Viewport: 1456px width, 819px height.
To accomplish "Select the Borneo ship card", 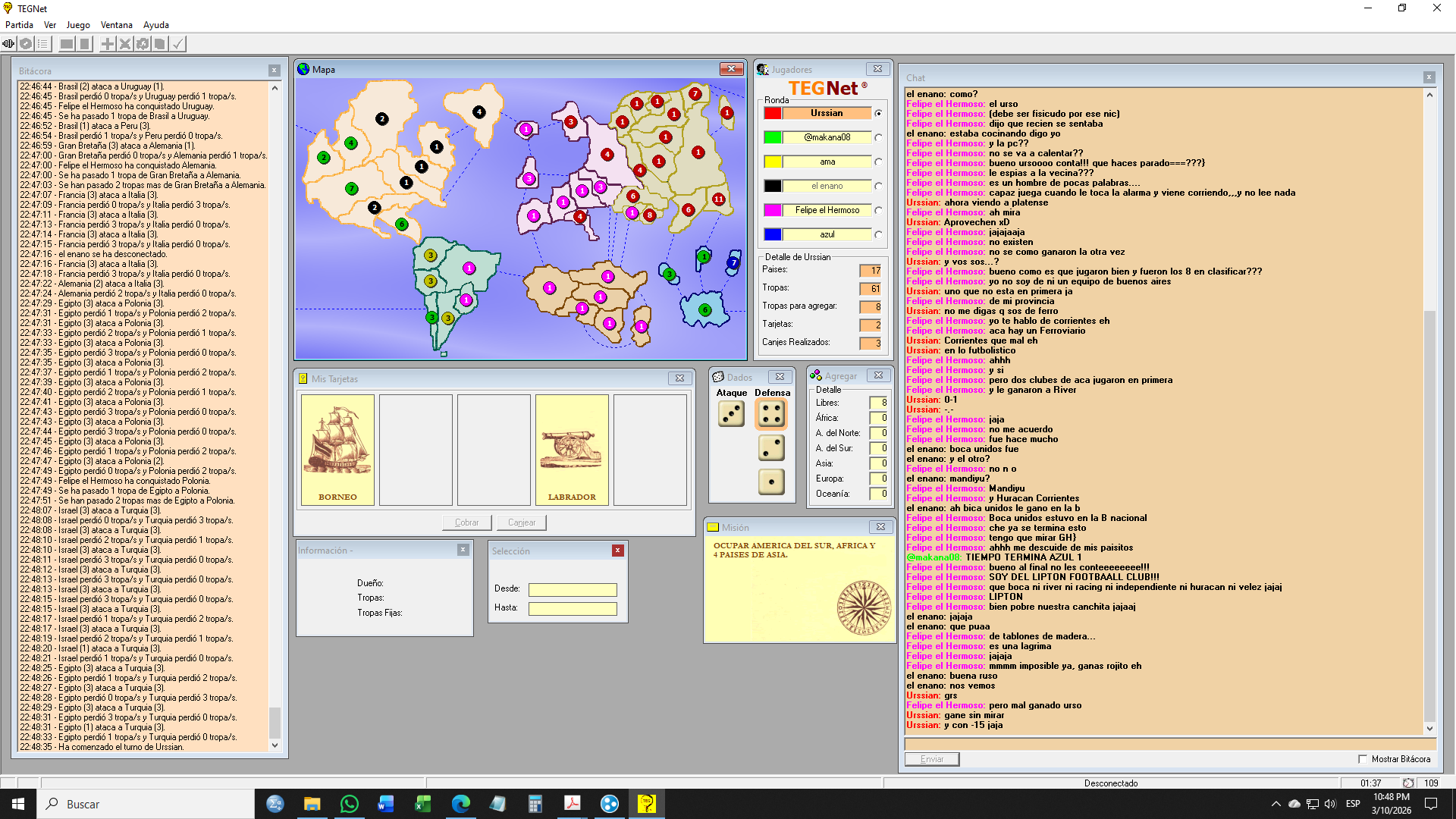I will tap(337, 450).
